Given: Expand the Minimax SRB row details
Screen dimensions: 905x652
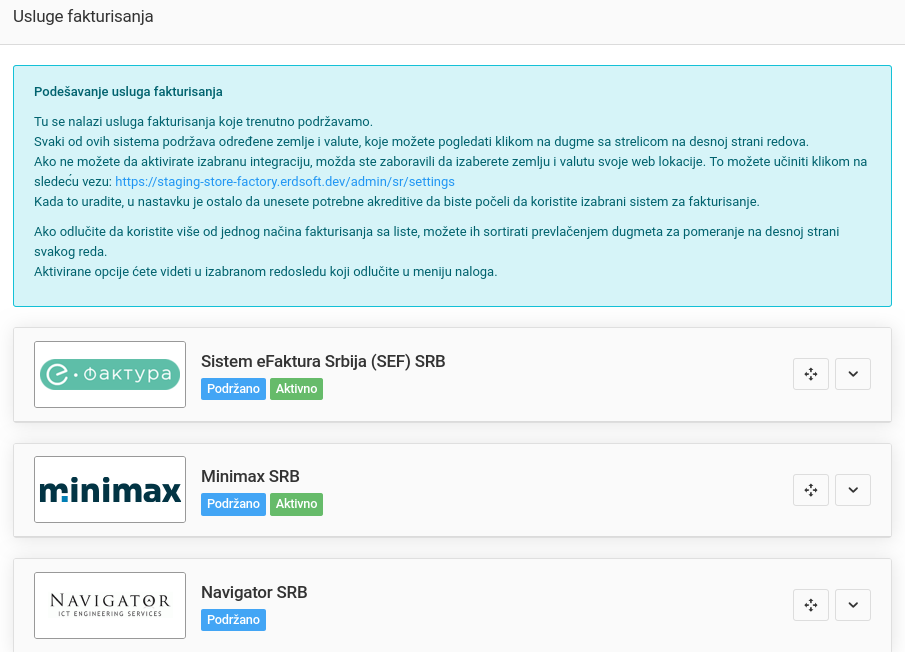Looking at the screenshot, I should click(x=853, y=490).
